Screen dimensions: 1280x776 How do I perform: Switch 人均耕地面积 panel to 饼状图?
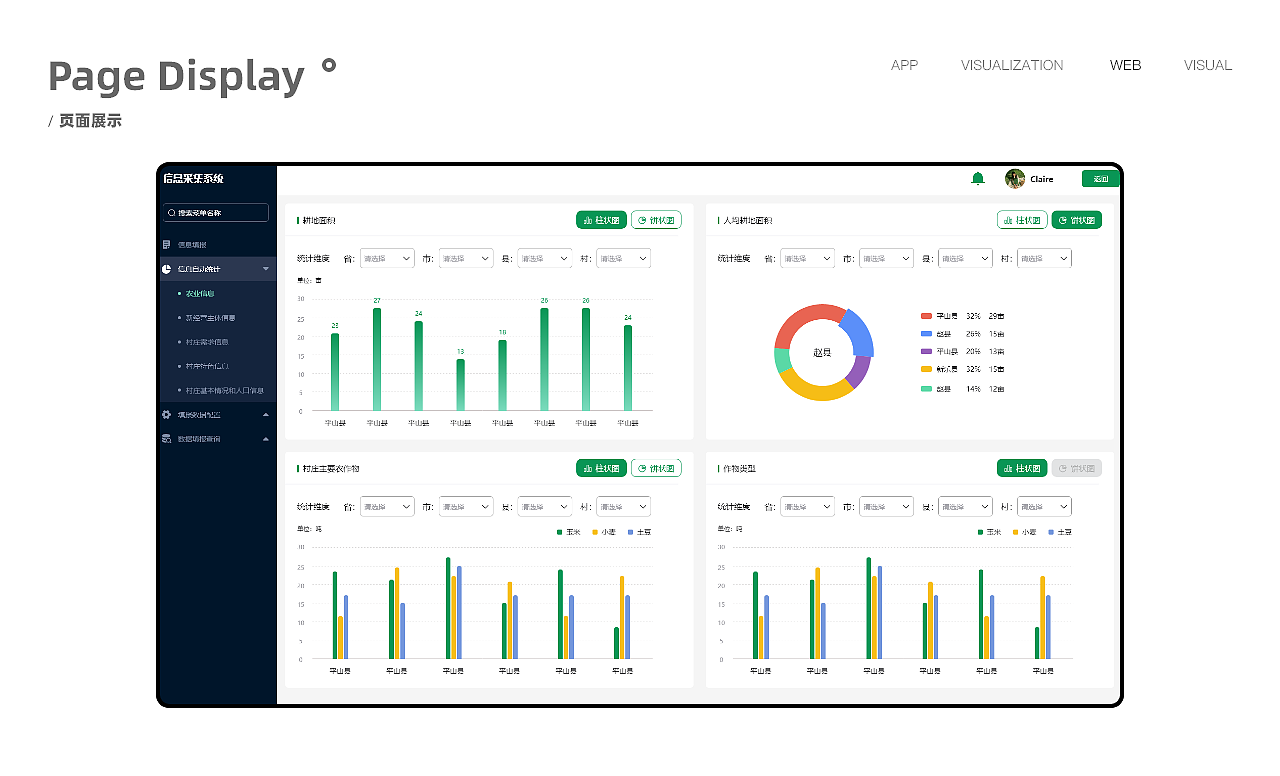pos(1077,220)
